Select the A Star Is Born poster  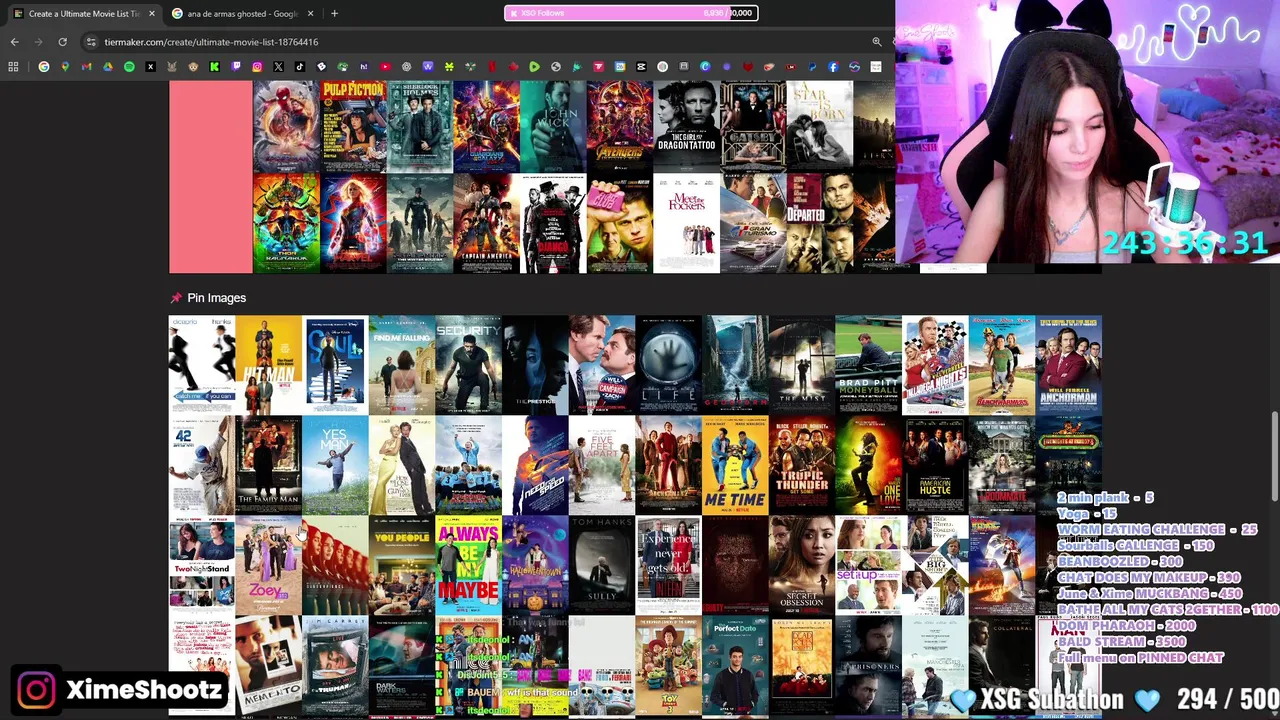pyautogui.click(x=819, y=127)
